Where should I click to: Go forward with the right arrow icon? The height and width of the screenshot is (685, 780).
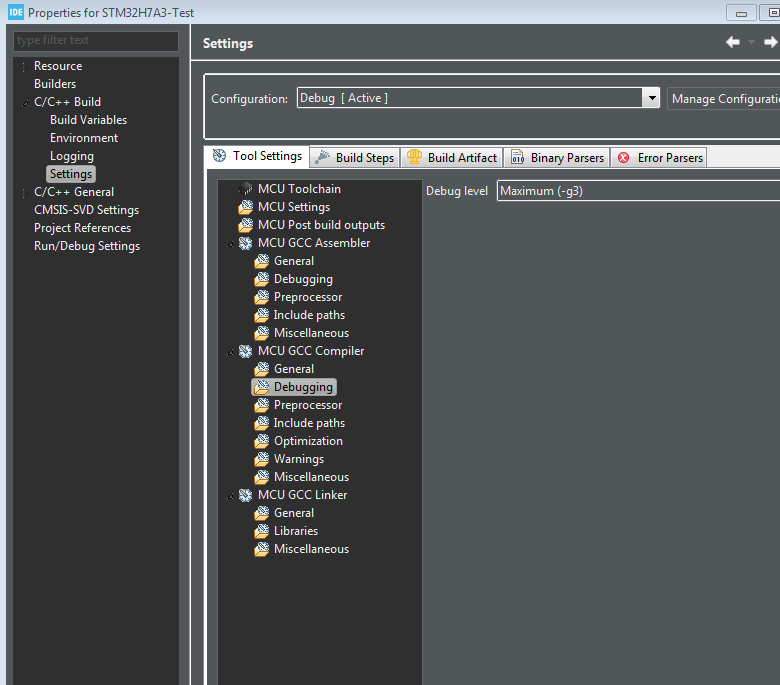tap(771, 42)
